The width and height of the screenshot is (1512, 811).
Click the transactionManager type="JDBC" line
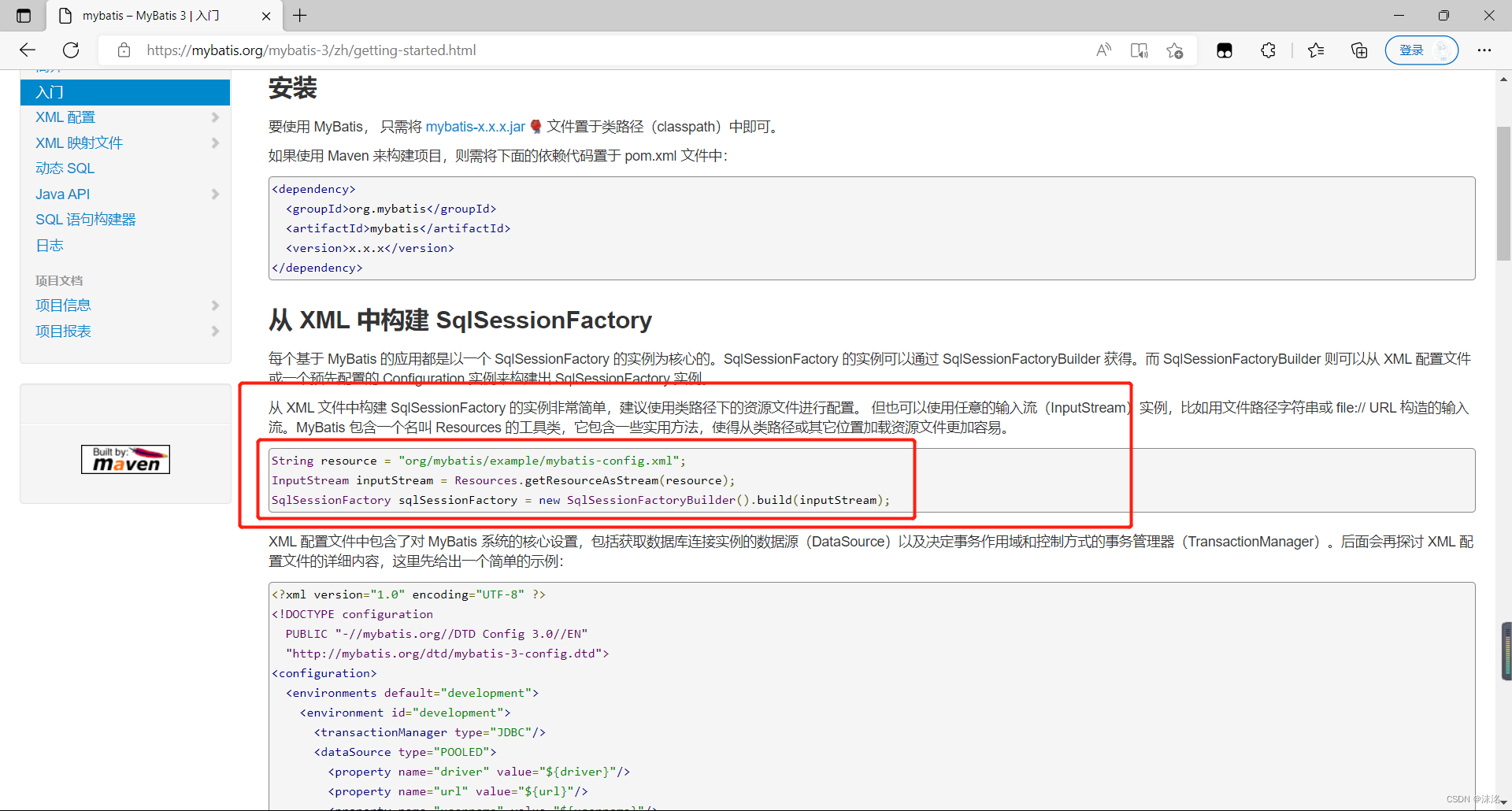429,732
